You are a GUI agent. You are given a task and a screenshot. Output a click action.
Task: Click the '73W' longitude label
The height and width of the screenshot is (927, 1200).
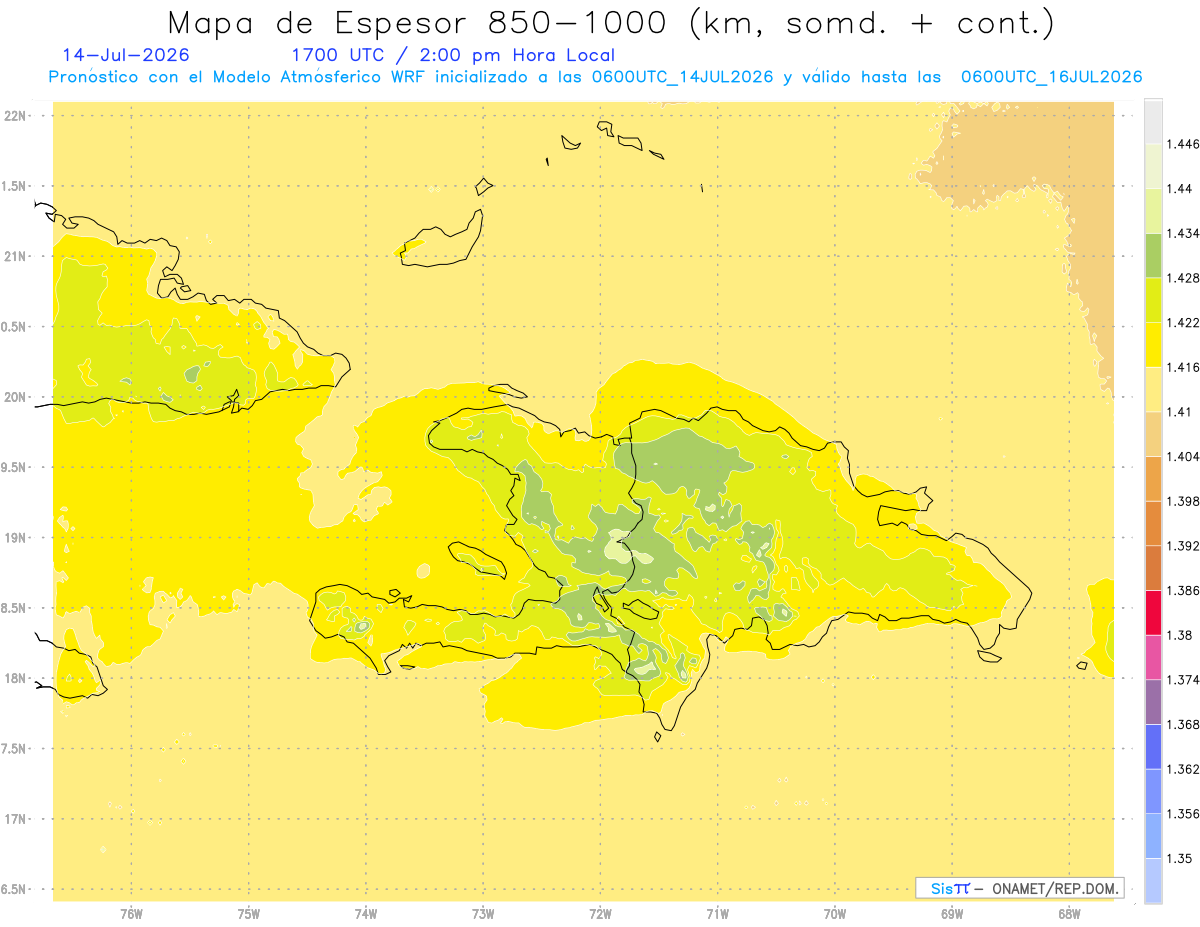click(x=483, y=914)
